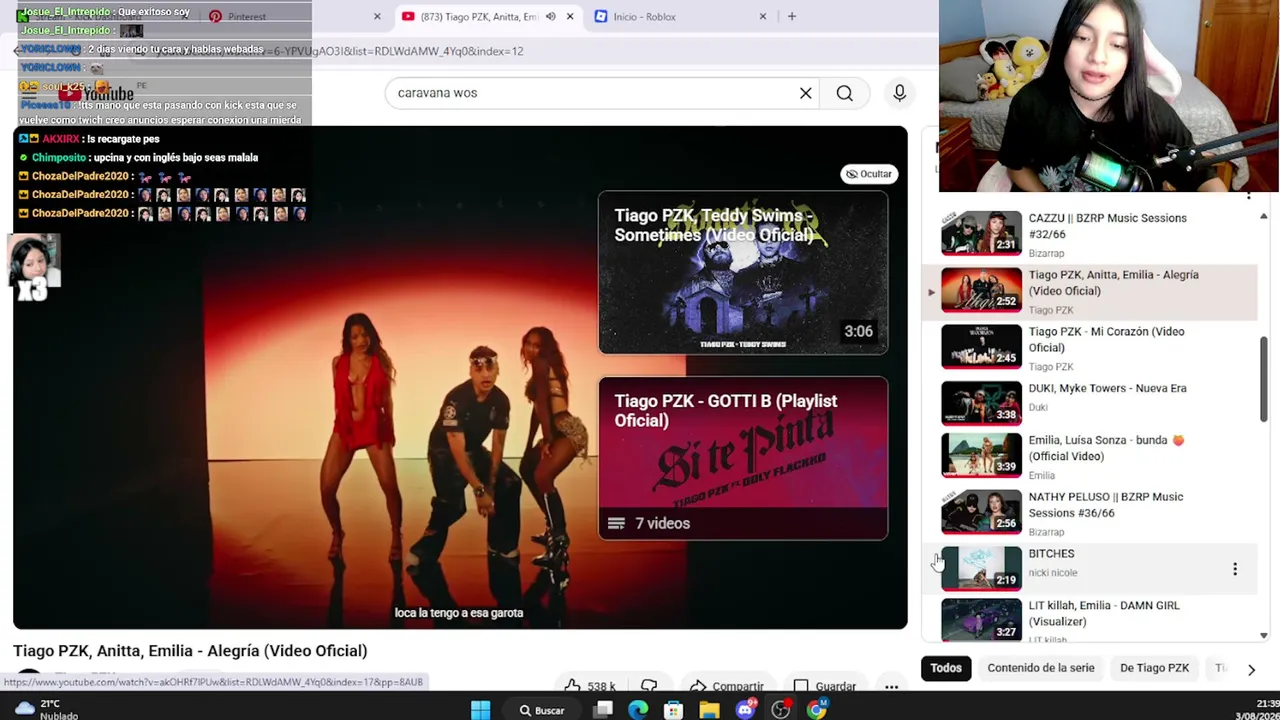Screen dimensions: 1280x720
Task: Open the Windows Start menu
Action: (481, 710)
